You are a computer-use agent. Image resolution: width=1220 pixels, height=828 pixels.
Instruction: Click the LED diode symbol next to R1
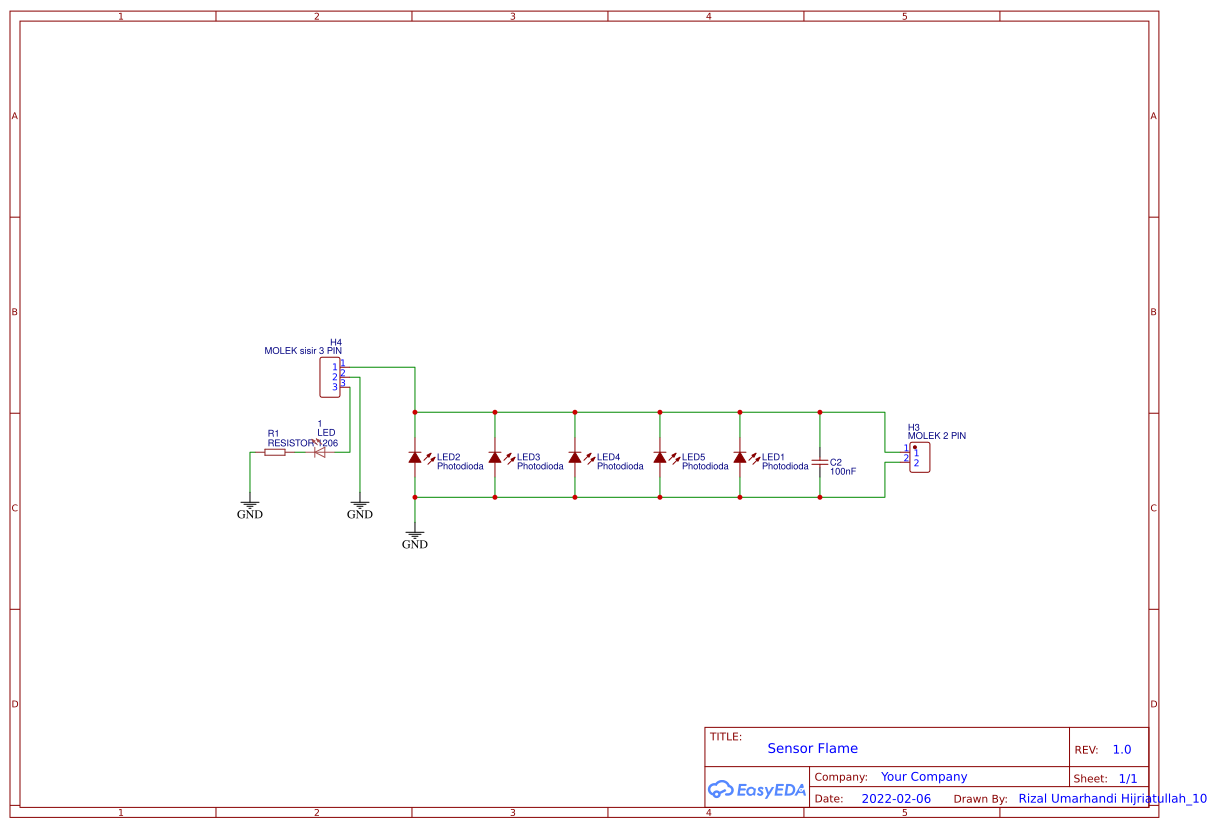320,452
